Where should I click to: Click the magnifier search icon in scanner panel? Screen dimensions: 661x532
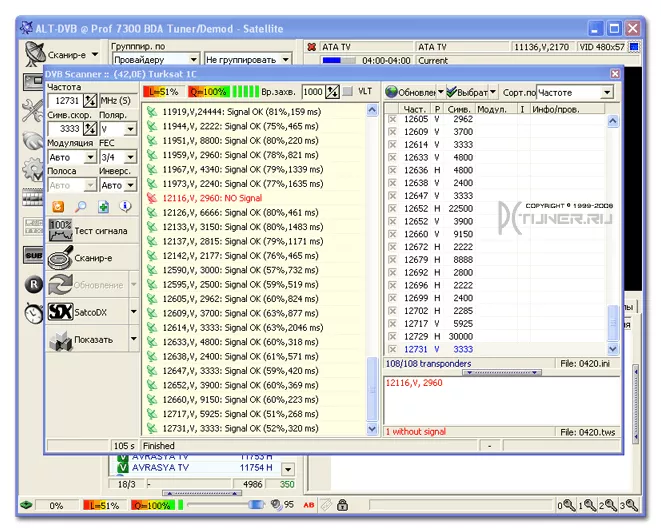(x=80, y=206)
